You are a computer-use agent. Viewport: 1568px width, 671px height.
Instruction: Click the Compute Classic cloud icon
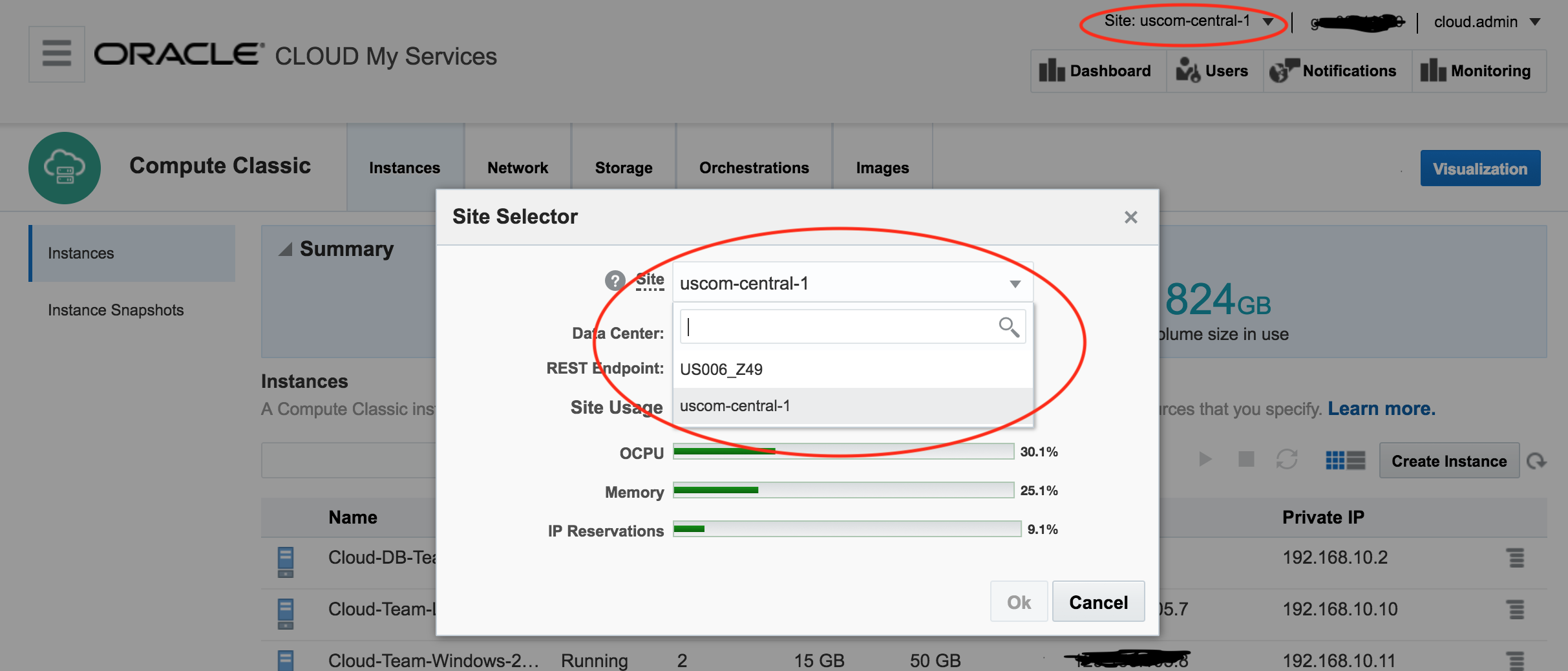pos(65,168)
